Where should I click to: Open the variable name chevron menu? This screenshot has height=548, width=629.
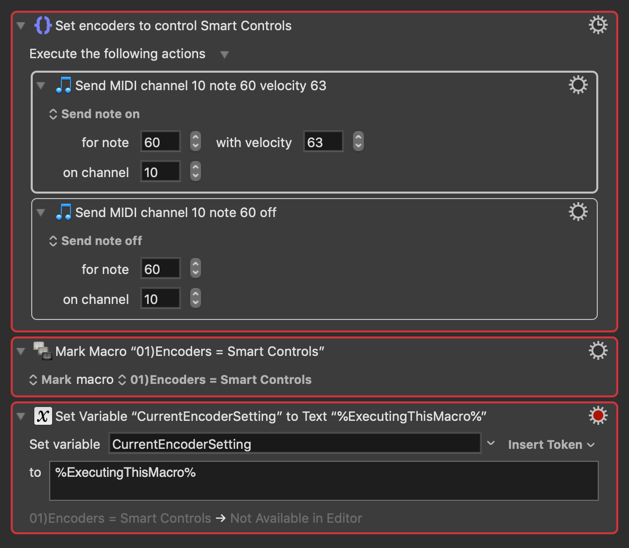tap(490, 443)
